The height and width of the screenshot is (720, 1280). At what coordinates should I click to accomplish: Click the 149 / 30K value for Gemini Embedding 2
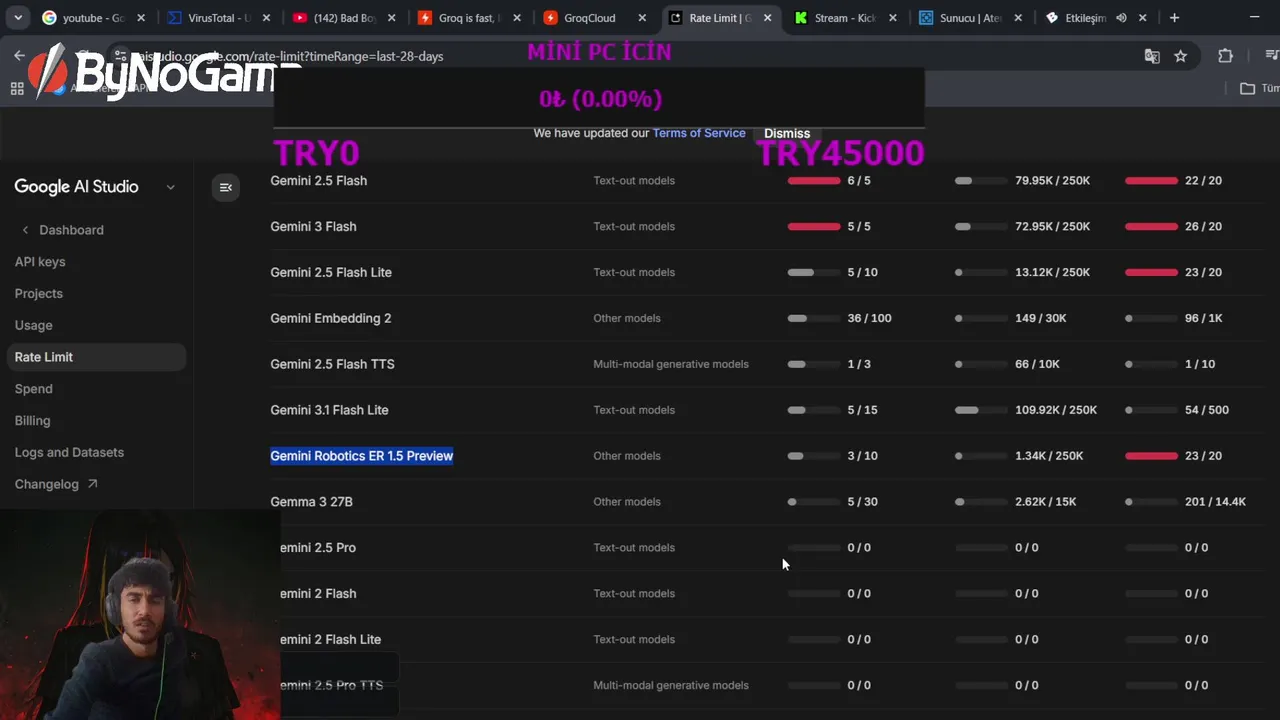pos(1041,318)
